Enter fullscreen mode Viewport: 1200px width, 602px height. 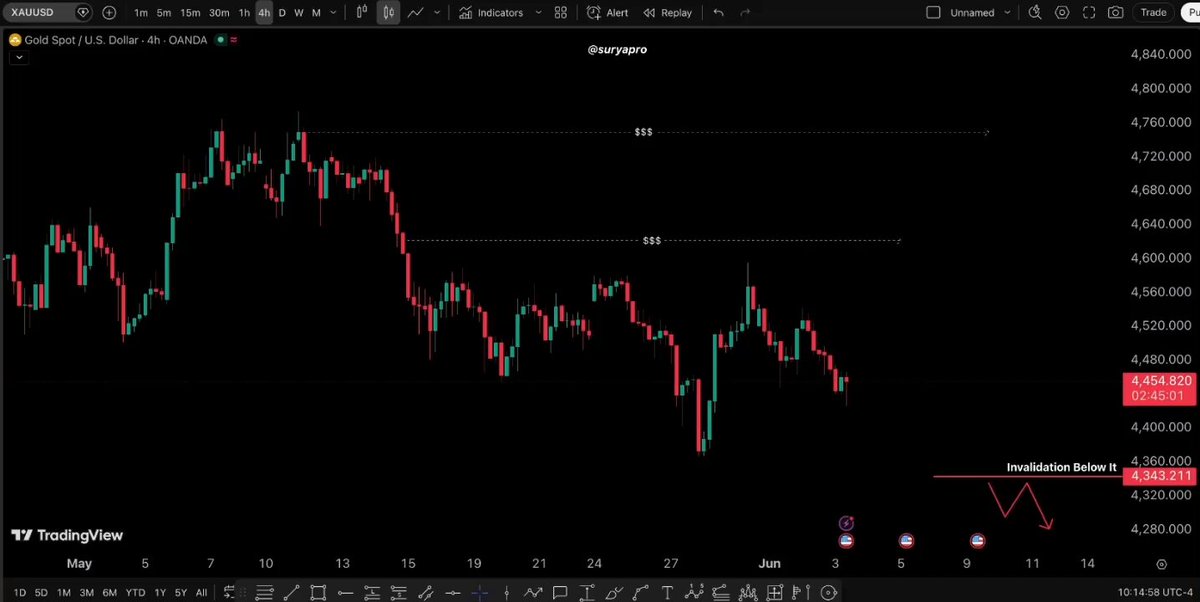[x=1088, y=13]
